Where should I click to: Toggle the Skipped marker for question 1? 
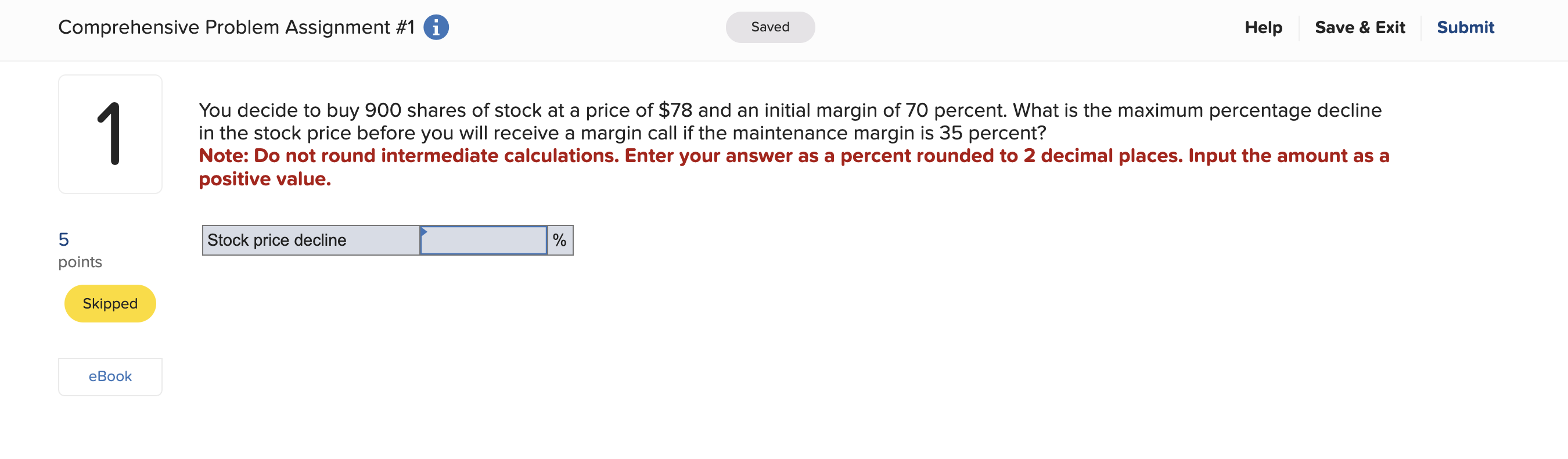tap(110, 303)
